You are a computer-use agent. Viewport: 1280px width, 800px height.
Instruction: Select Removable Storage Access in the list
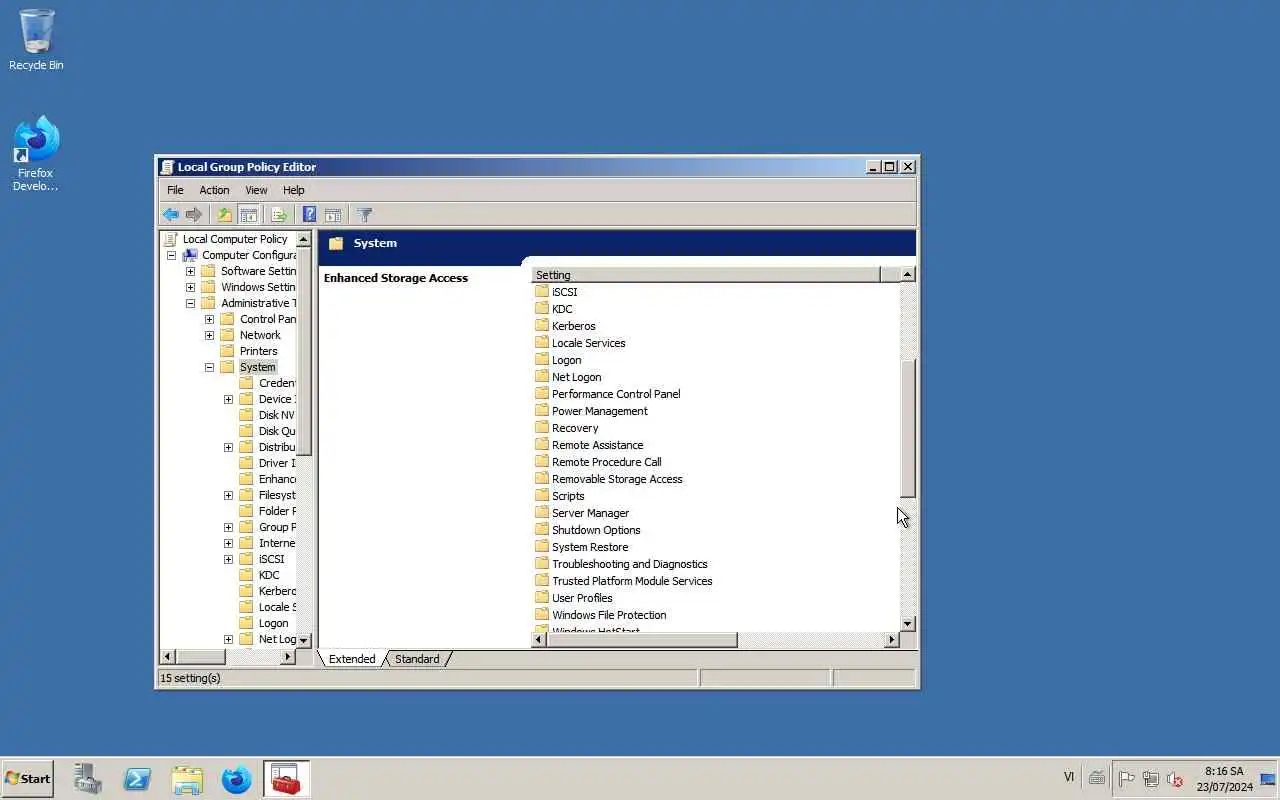pos(617,479)
